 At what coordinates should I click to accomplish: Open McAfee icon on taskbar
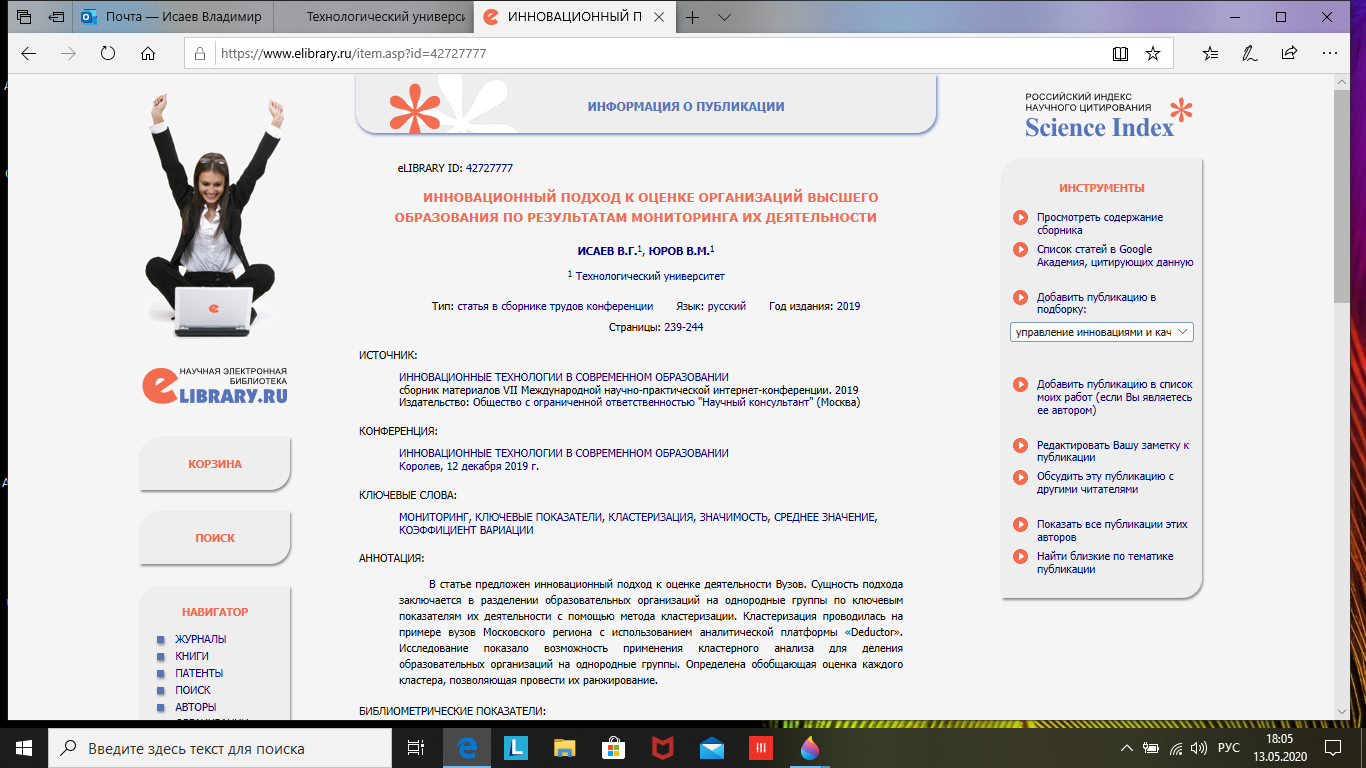pyautogui.click(x=662, y=747)
